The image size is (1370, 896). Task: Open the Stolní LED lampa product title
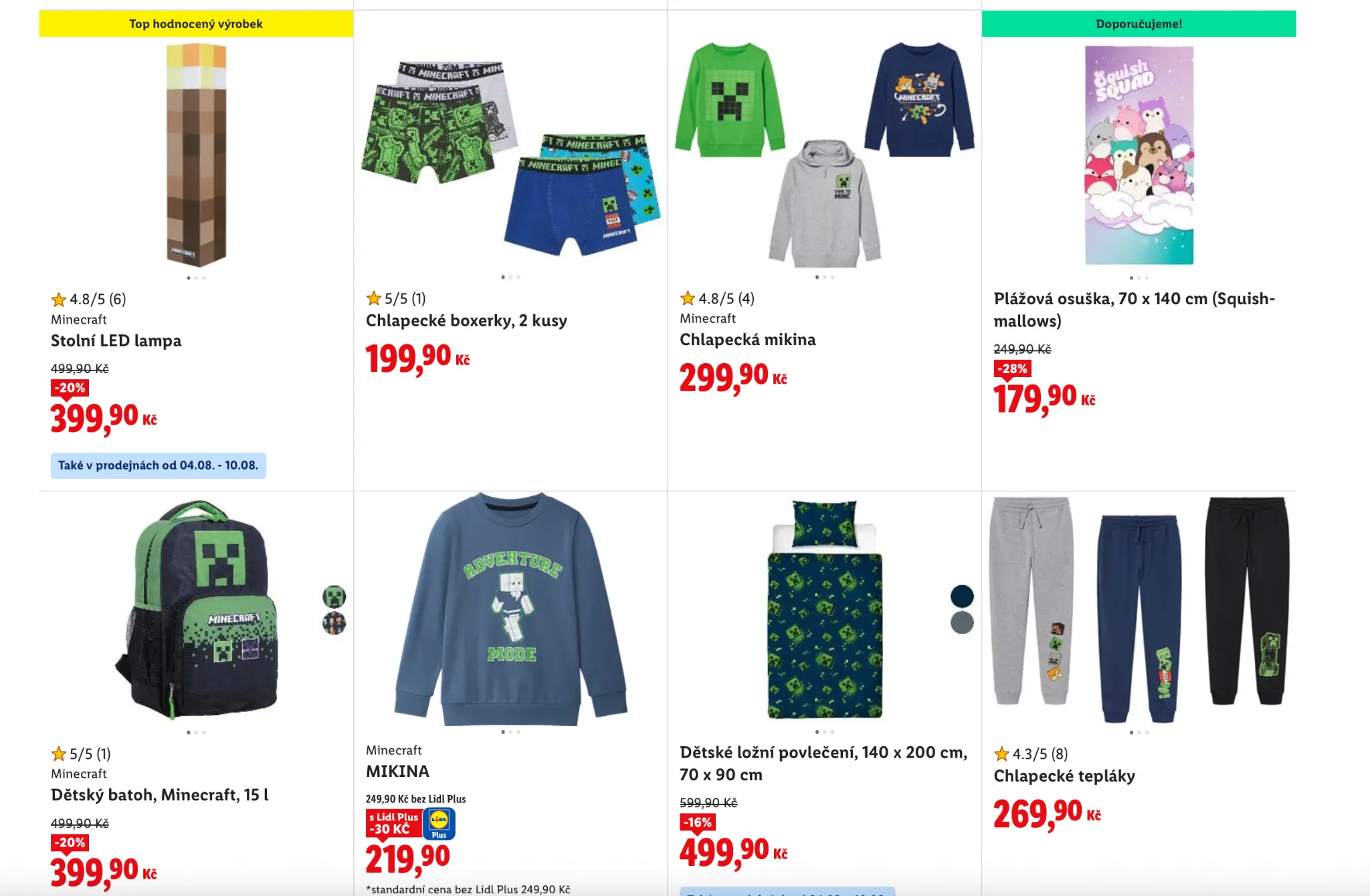(x=116, y=341)
